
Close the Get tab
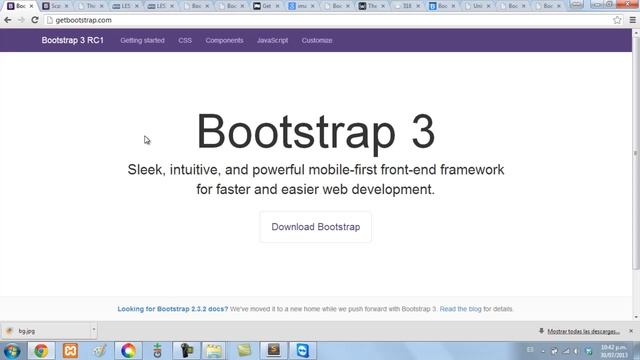tap(278, 6)
